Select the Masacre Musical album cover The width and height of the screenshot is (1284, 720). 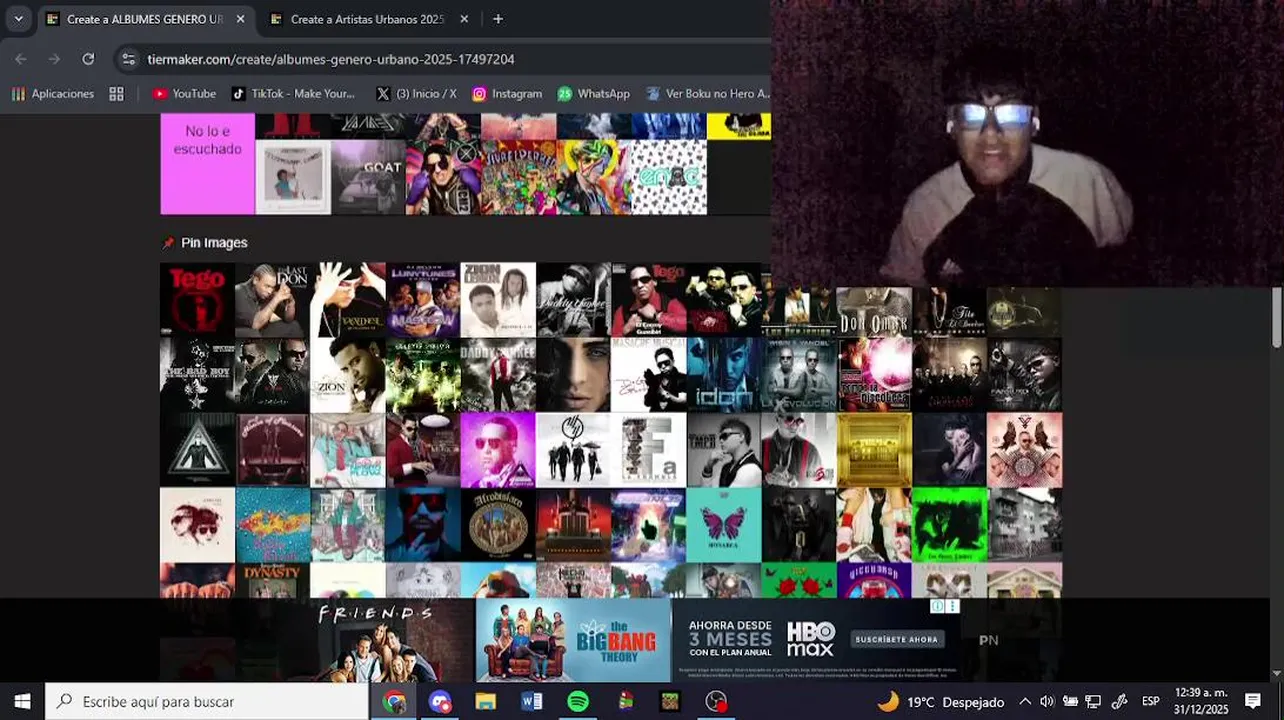coord(648,375)
